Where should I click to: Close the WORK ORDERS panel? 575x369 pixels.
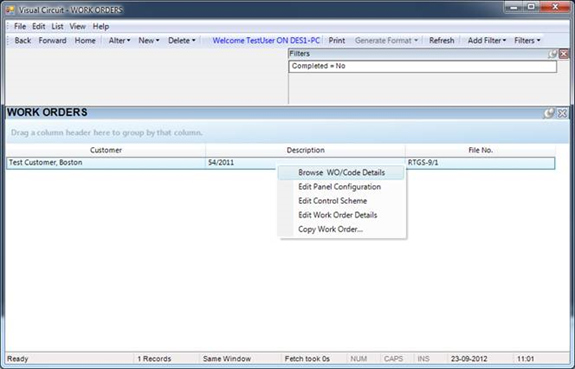[563, 113]
